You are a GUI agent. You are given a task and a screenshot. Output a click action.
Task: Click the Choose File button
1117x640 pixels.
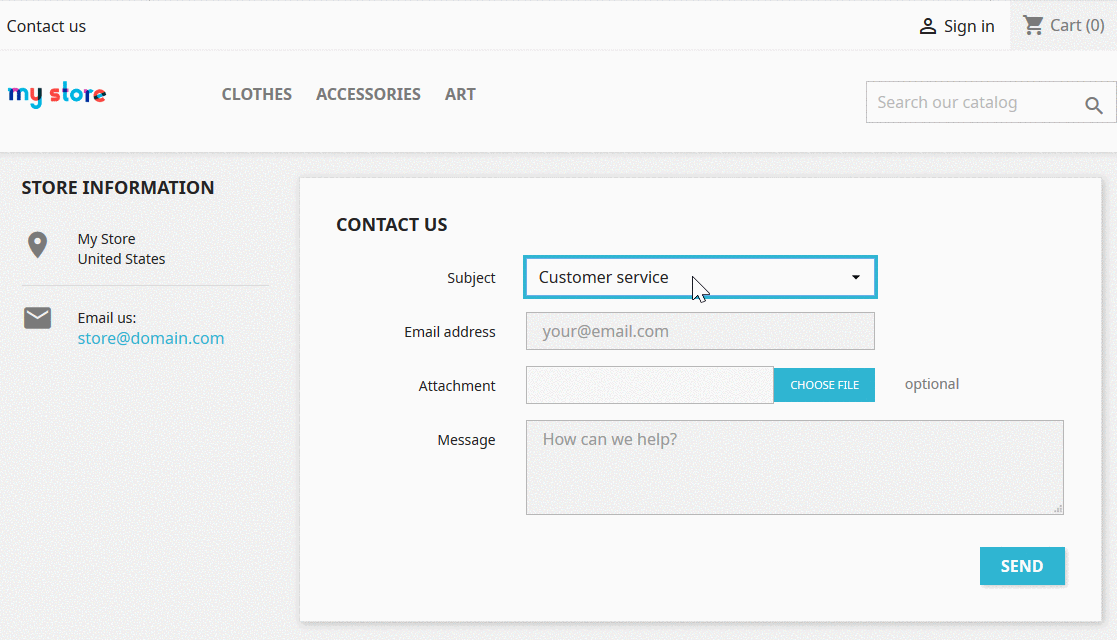[x=824, y=385]
